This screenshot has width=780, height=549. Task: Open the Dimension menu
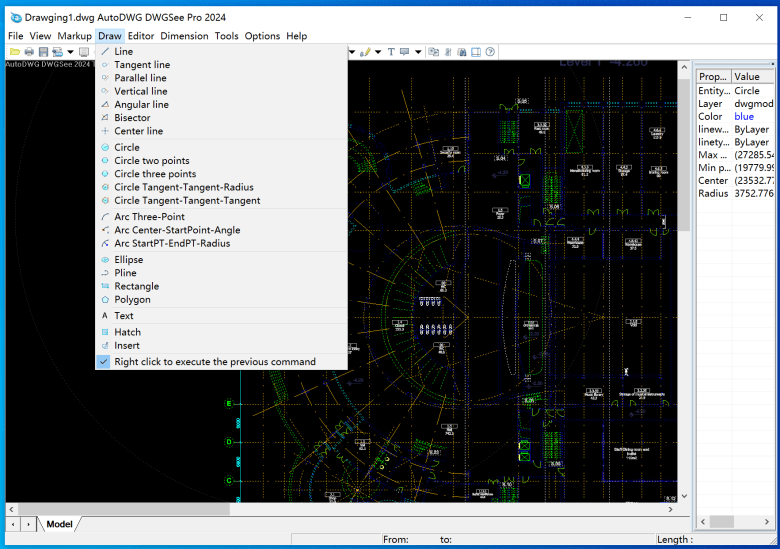coord(185,36)
